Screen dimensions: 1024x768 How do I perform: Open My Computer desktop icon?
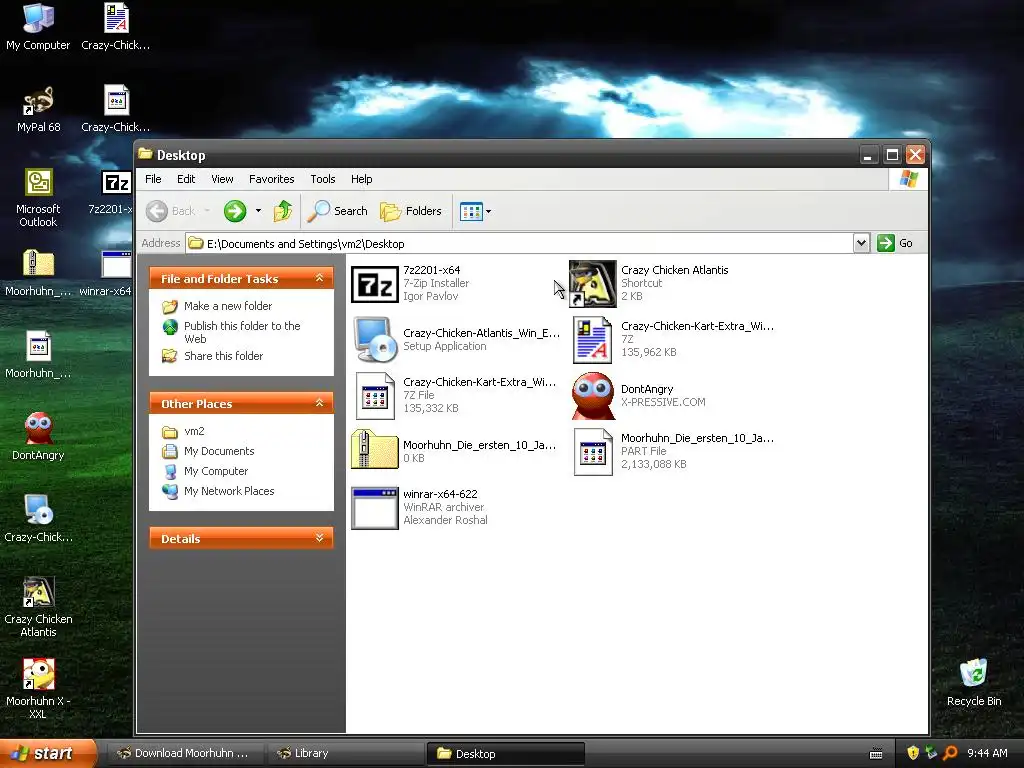[38, 26]
